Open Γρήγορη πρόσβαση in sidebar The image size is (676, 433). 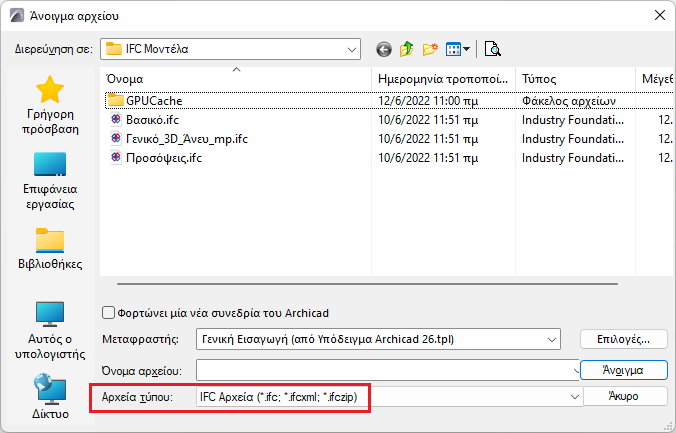50,105
